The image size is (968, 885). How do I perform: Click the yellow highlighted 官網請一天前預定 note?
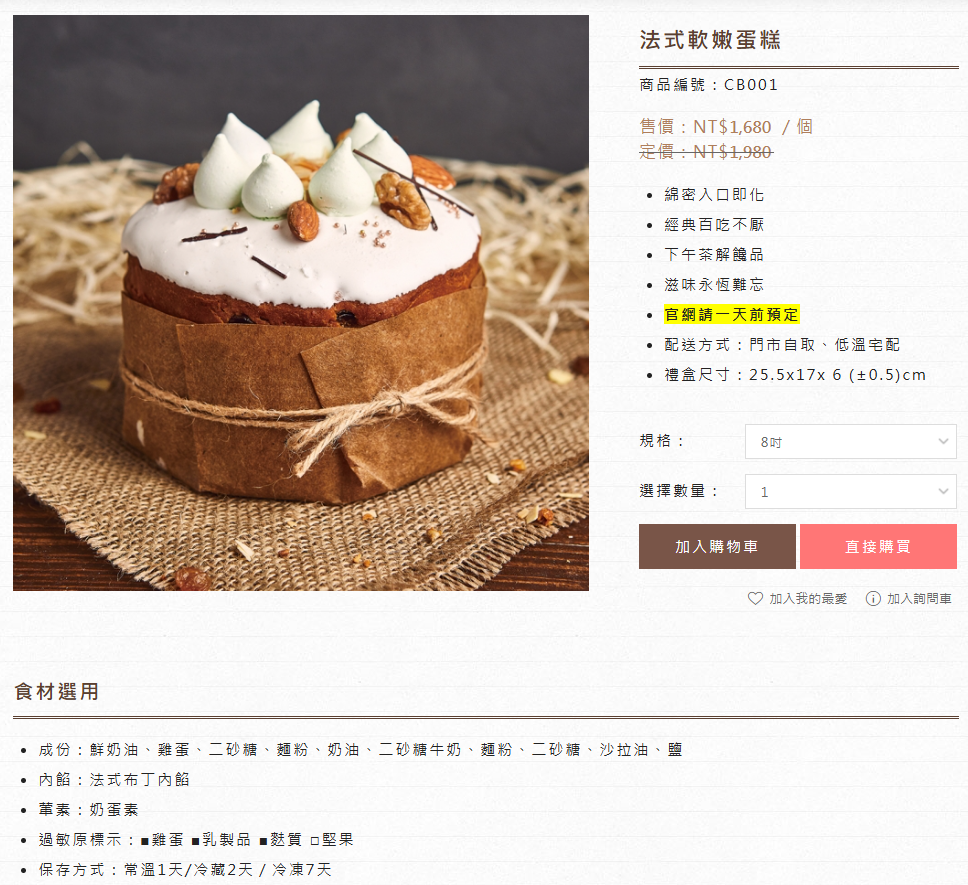[732, 314]
